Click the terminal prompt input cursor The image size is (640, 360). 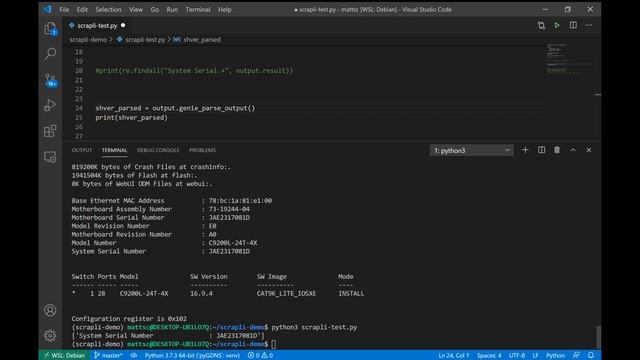[273, 344]
